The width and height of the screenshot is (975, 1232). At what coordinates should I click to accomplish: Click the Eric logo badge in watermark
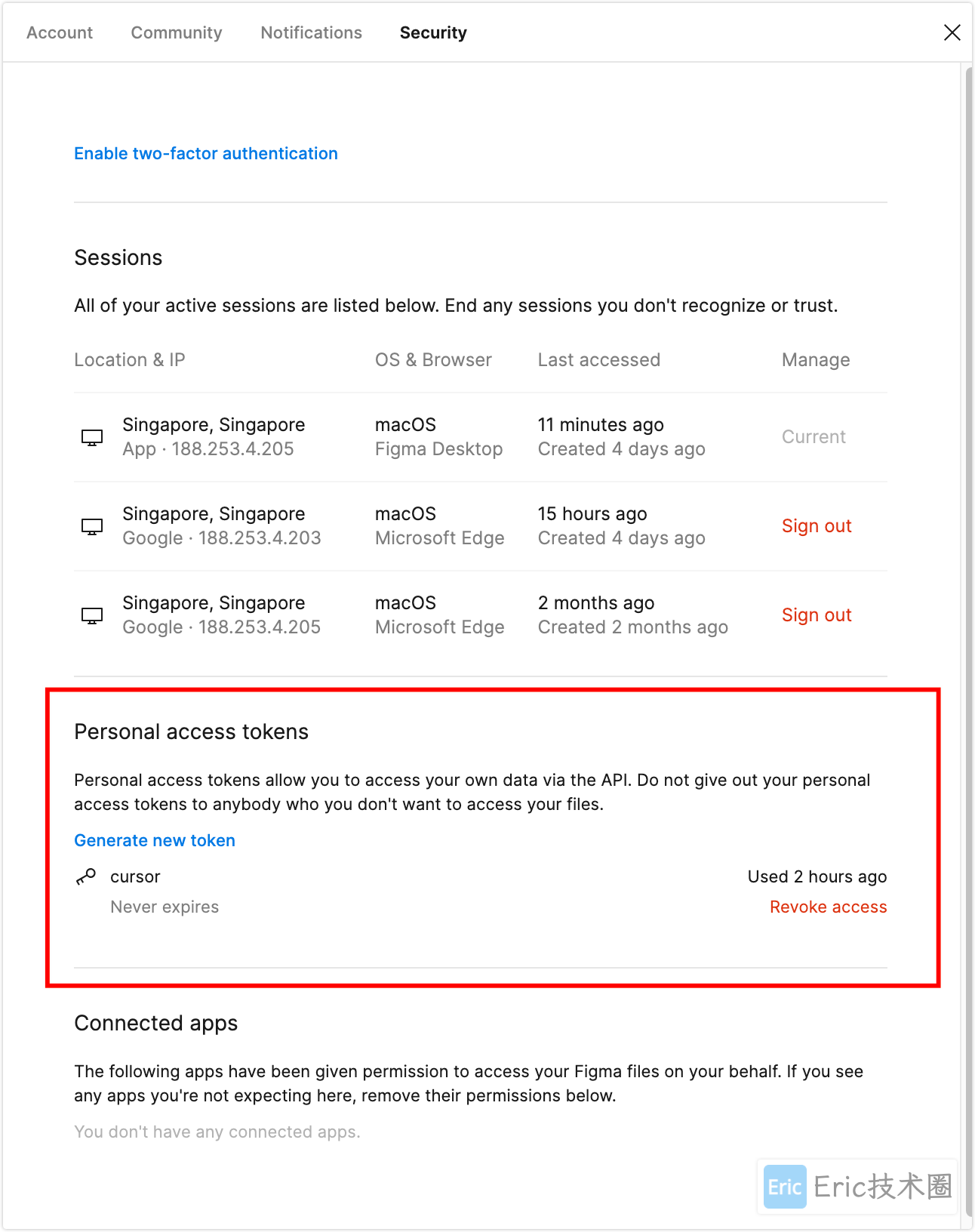[784, 1187]
